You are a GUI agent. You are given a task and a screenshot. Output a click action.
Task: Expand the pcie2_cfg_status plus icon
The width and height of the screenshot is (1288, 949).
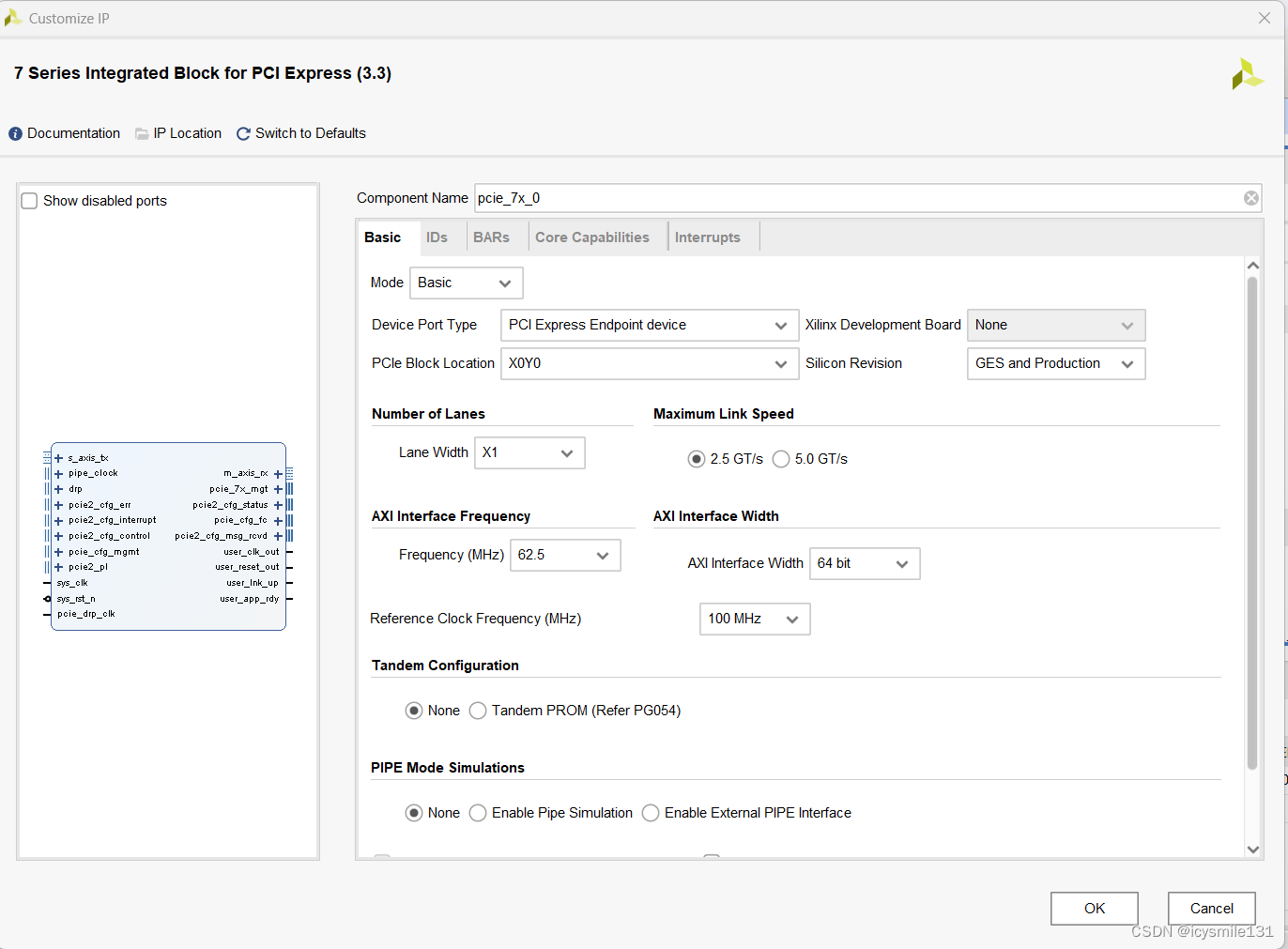point(278,505)
